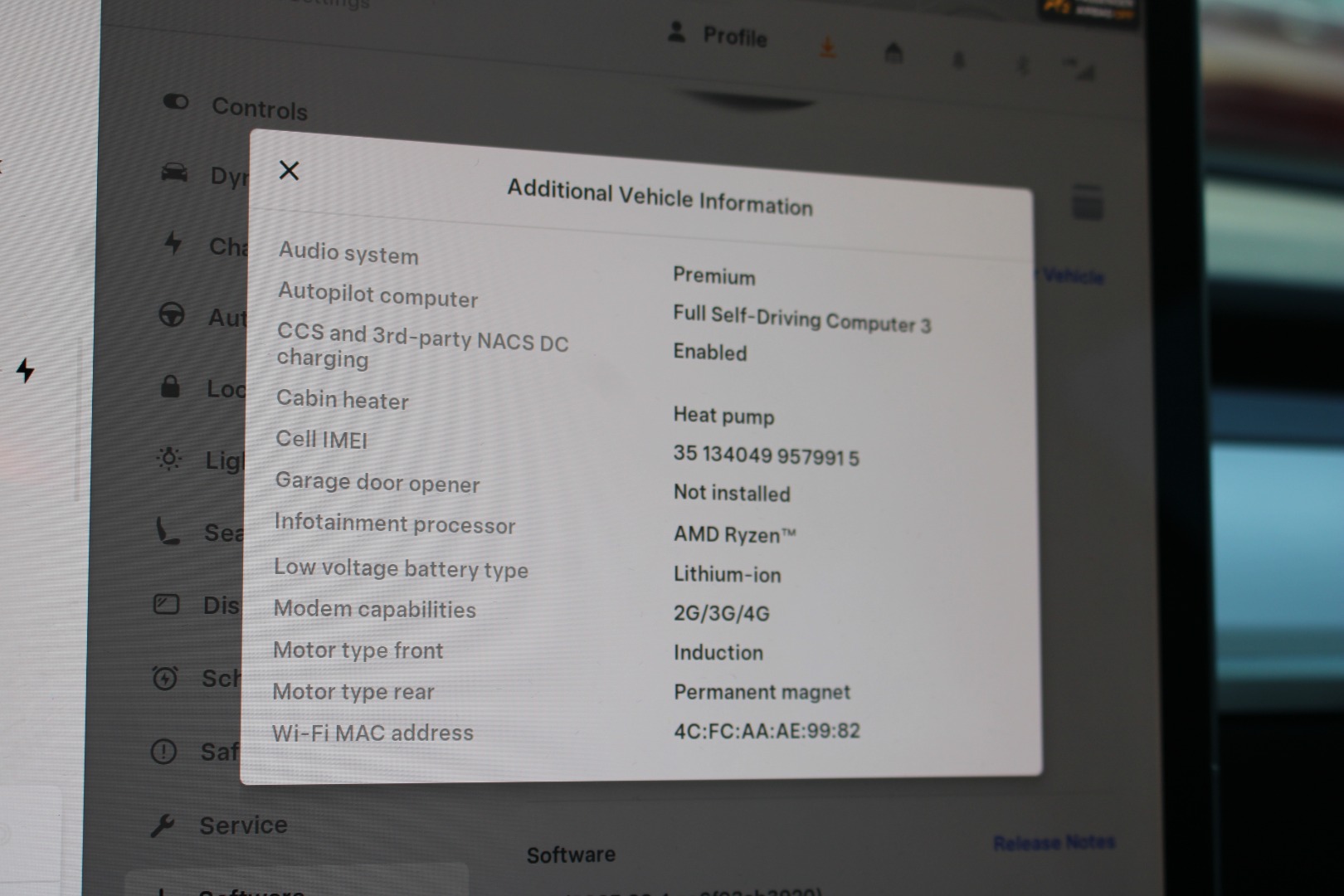Click the Safety exclamation icon
Viewport: 1344px width, 896px height.
(163, 752)
